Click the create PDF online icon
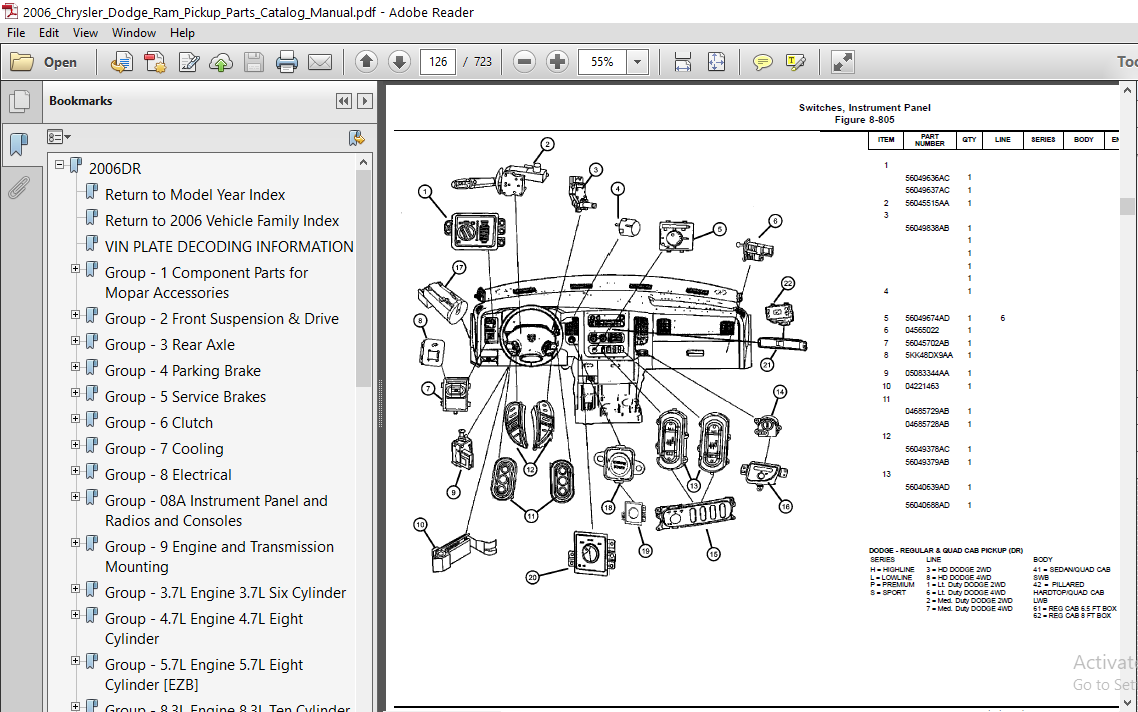 122,62
